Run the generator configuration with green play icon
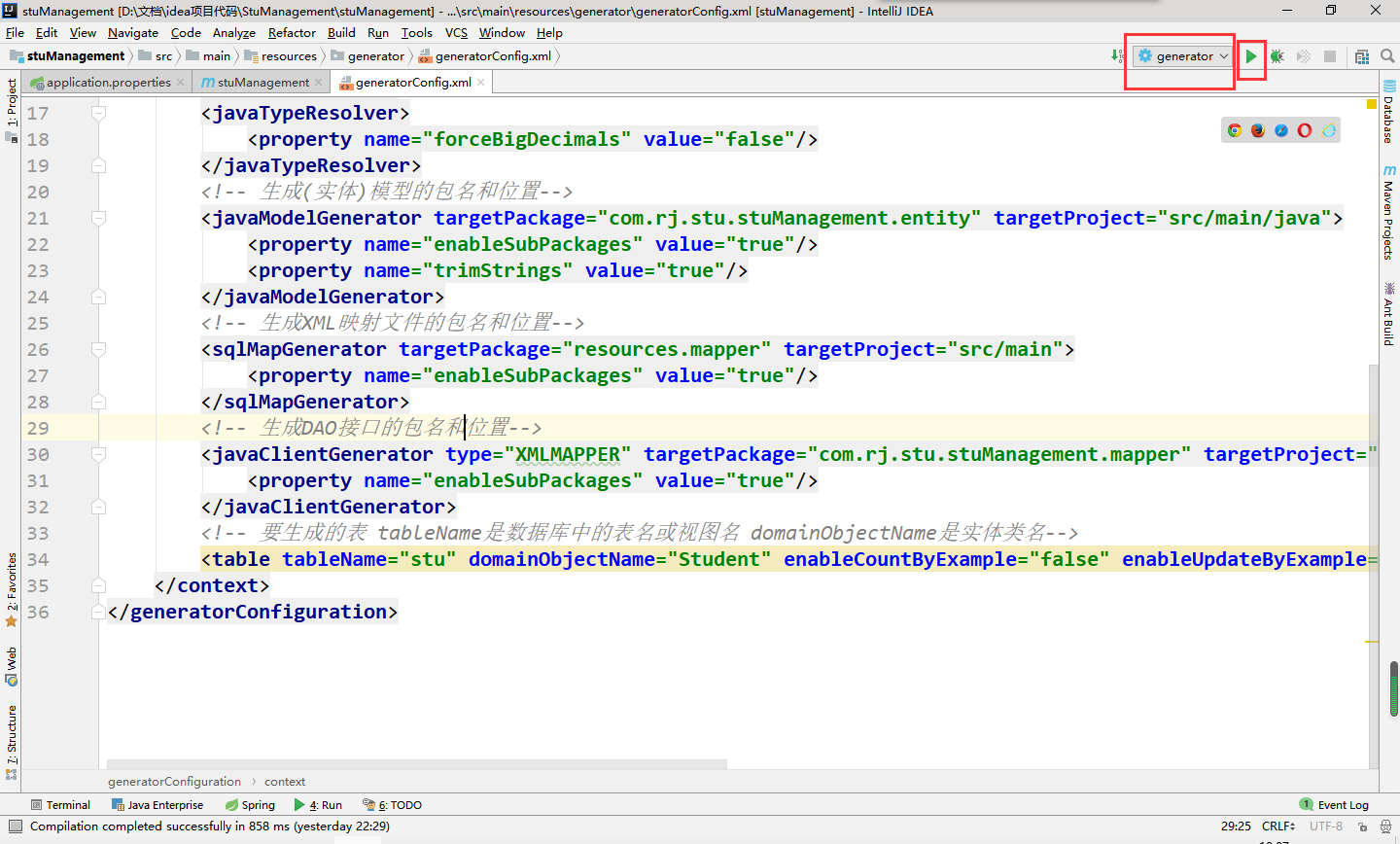This screenshot has width=1400, height=844. [1251, 55]
